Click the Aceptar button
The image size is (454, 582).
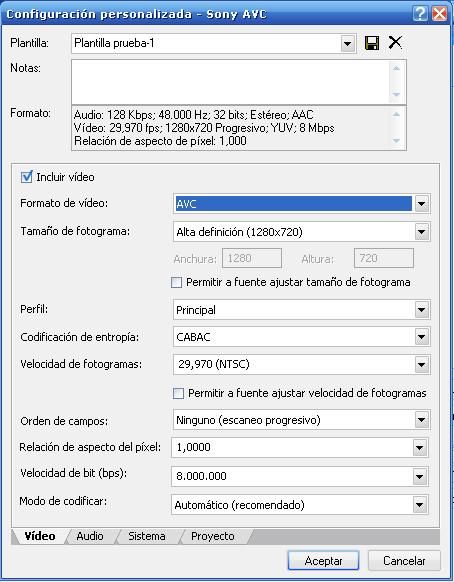click(323, 561)
